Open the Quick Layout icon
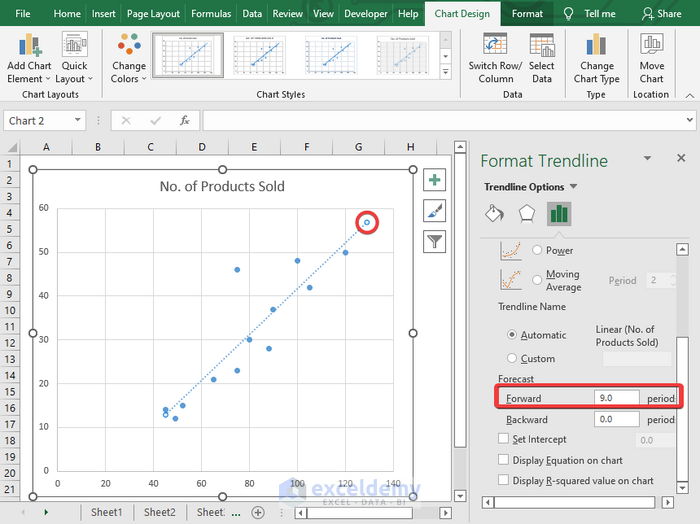 pyautogui.click(x=75, y=46)
